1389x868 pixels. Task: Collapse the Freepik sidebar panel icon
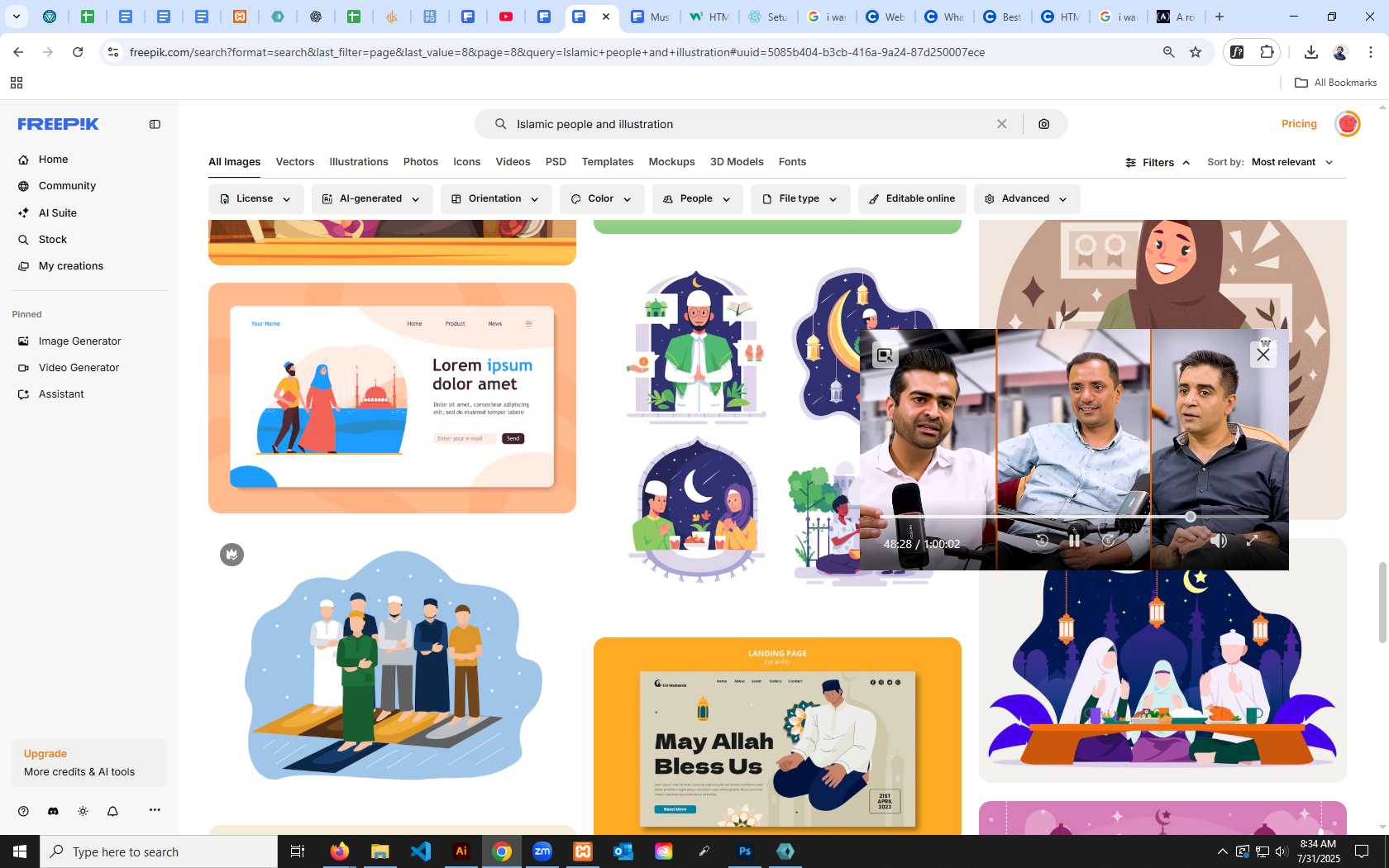155,124
